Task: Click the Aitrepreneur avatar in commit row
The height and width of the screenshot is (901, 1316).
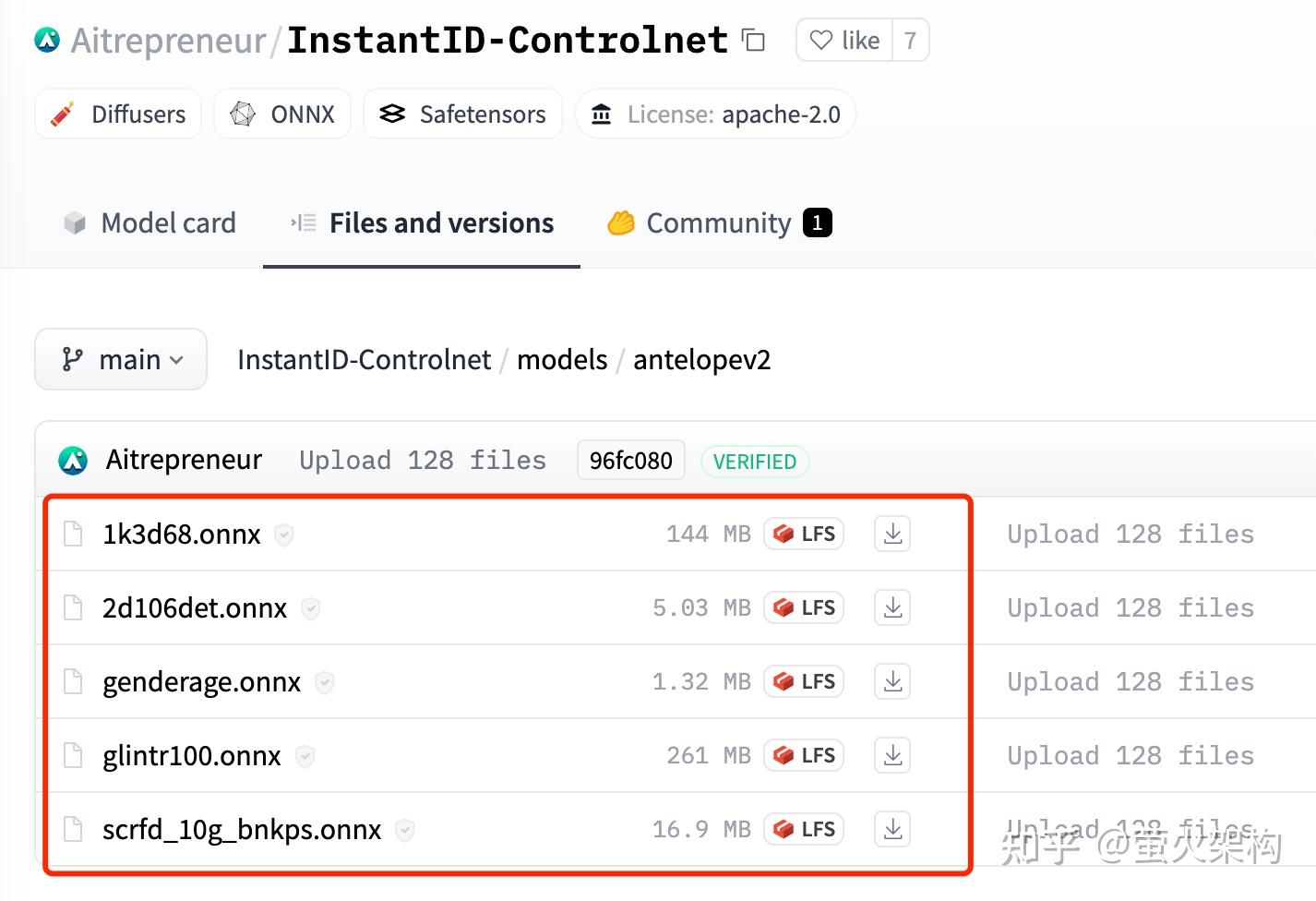Action: click(73, 461)
